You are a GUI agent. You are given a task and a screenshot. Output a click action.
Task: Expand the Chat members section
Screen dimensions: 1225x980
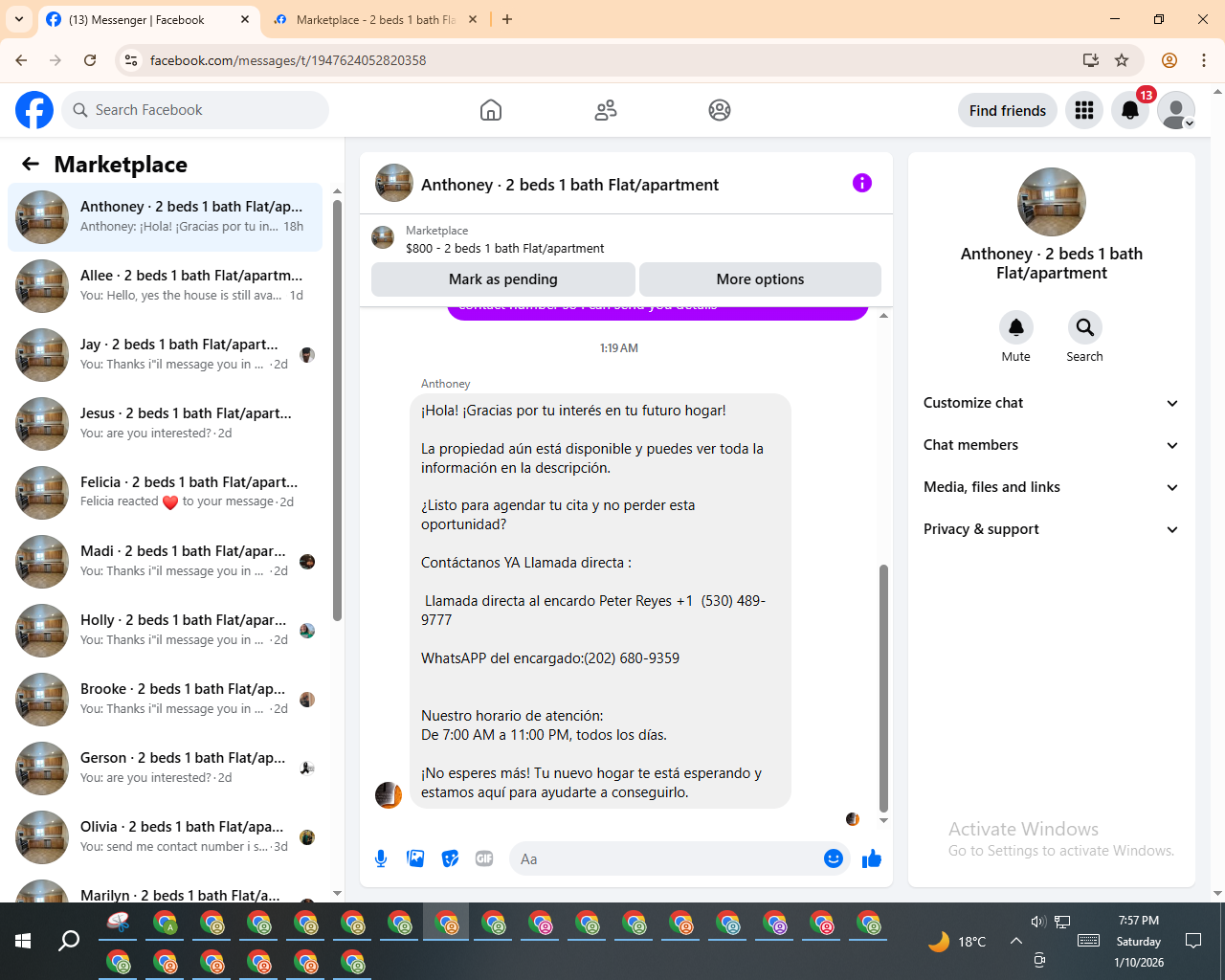click(x=1051, y=445)
